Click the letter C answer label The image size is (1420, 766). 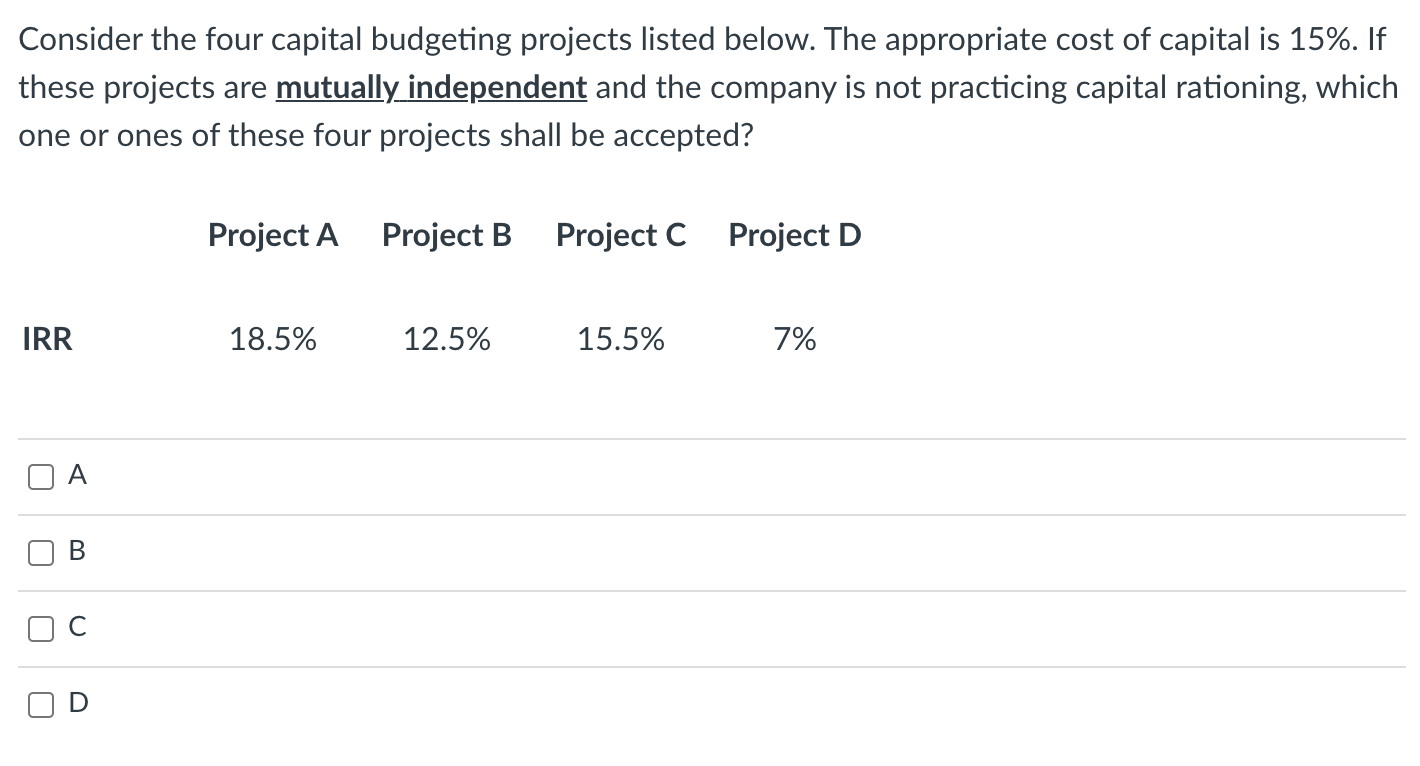(78, 629)
